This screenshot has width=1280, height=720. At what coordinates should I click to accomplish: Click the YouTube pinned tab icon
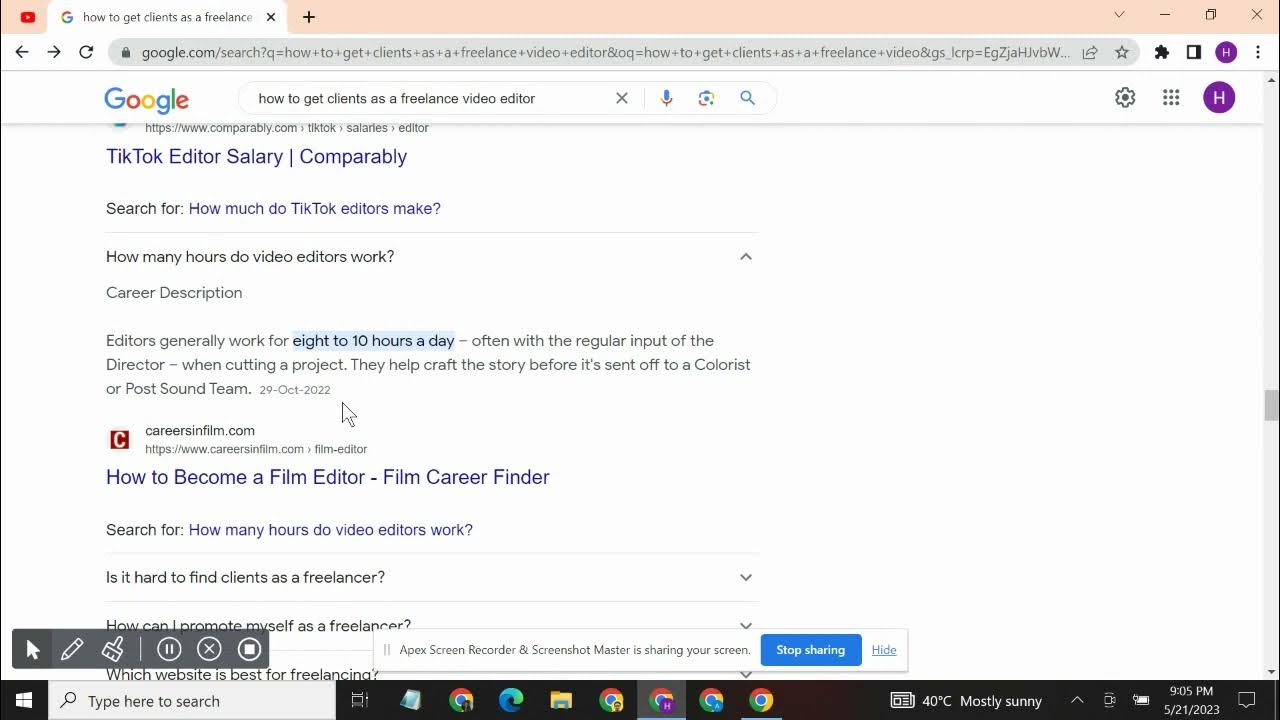28,17
